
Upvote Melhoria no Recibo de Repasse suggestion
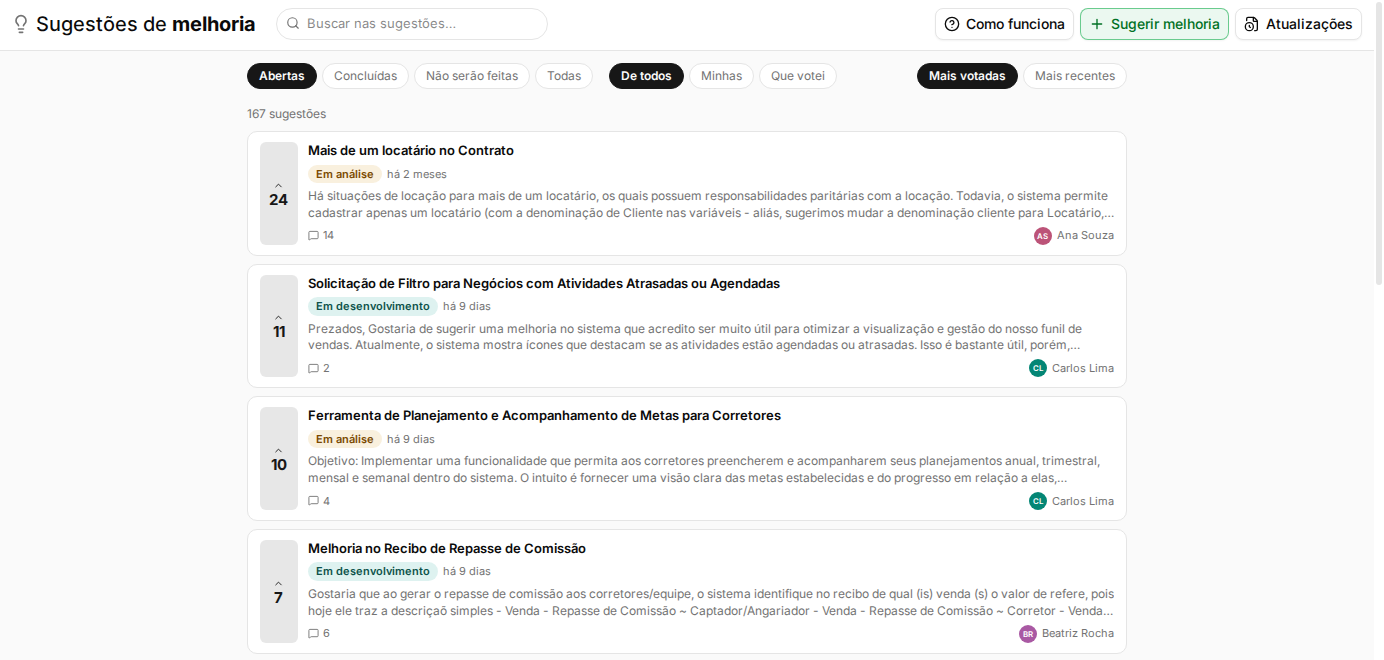click(279, 591)
